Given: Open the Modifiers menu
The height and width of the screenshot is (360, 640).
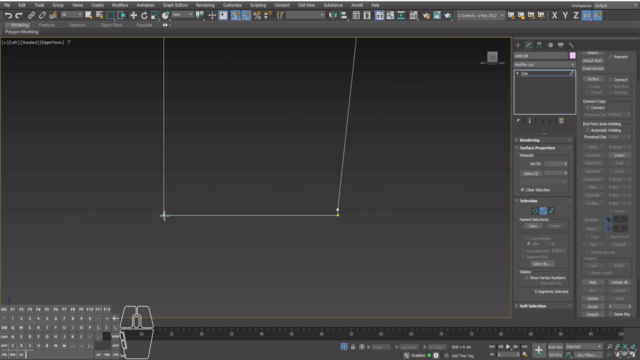Looking at the screenshot, I should pyautogui.click(x=120, y=5).
